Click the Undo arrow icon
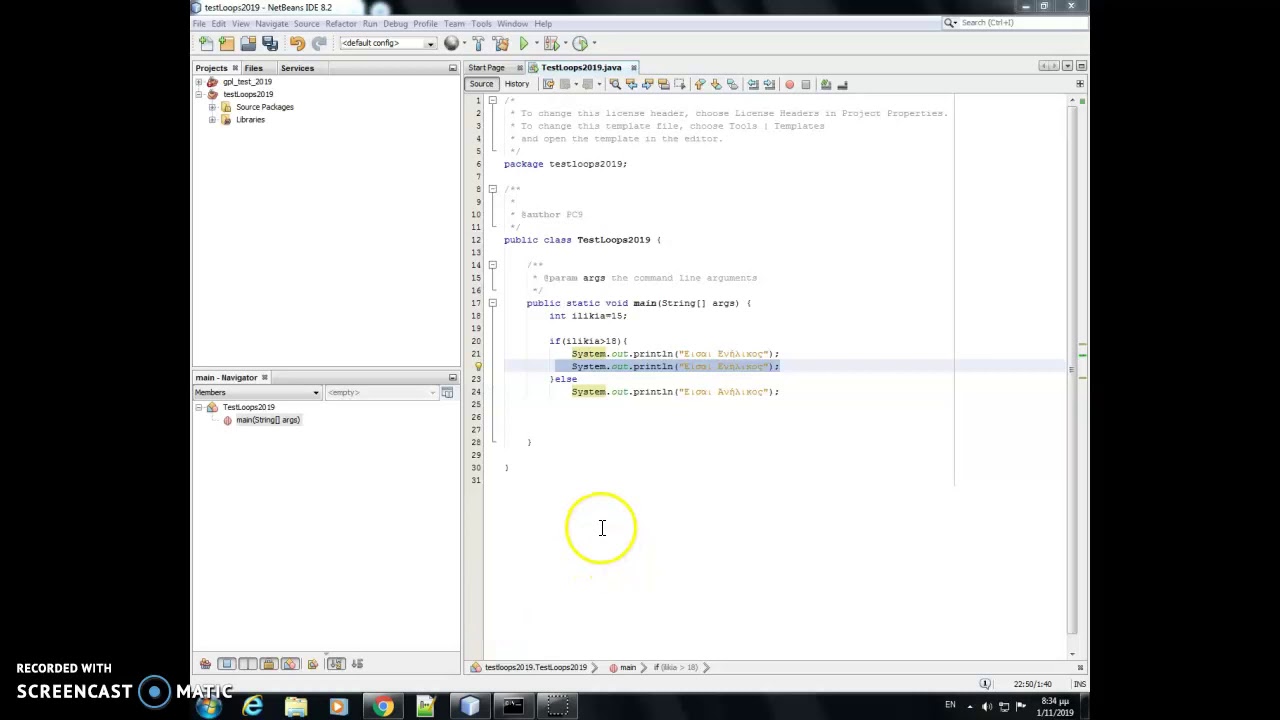1280x720 pixels. (297, 43)
